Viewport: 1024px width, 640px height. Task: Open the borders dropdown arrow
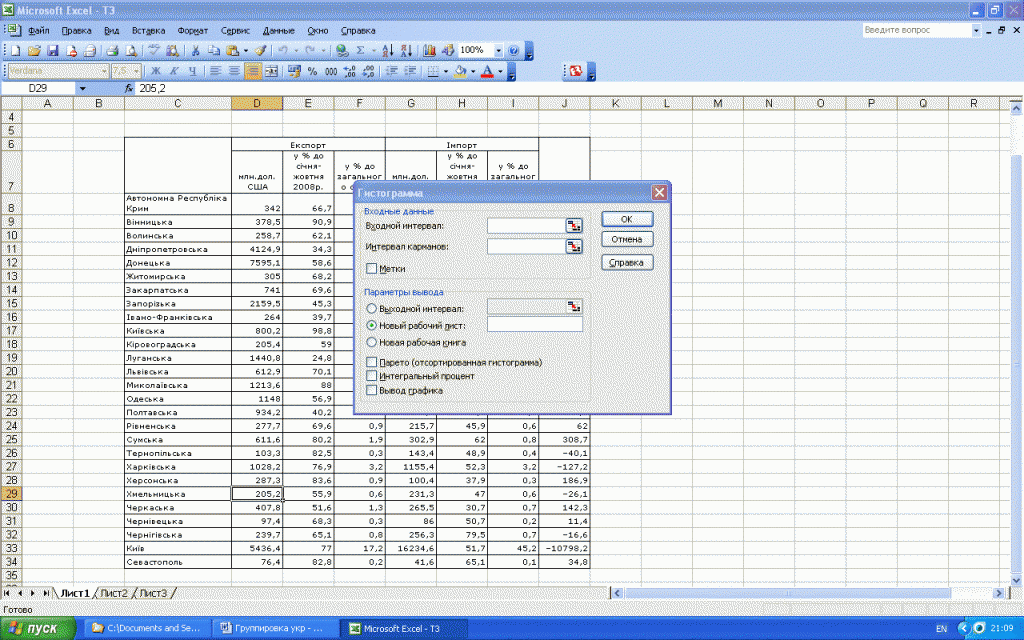point(446,71)
